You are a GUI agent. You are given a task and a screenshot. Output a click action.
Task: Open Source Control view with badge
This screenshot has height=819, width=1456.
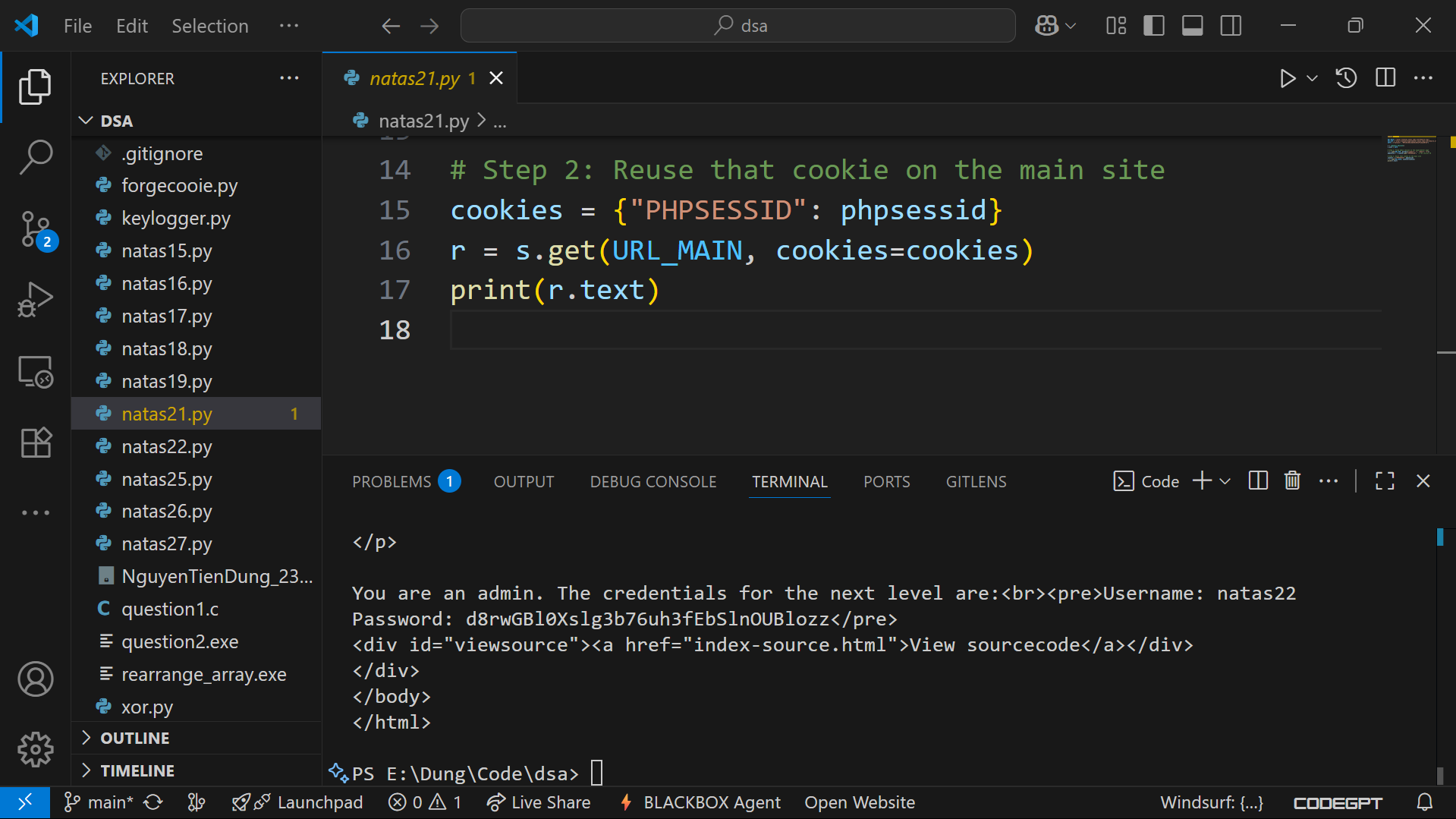(x=36, y=228)
